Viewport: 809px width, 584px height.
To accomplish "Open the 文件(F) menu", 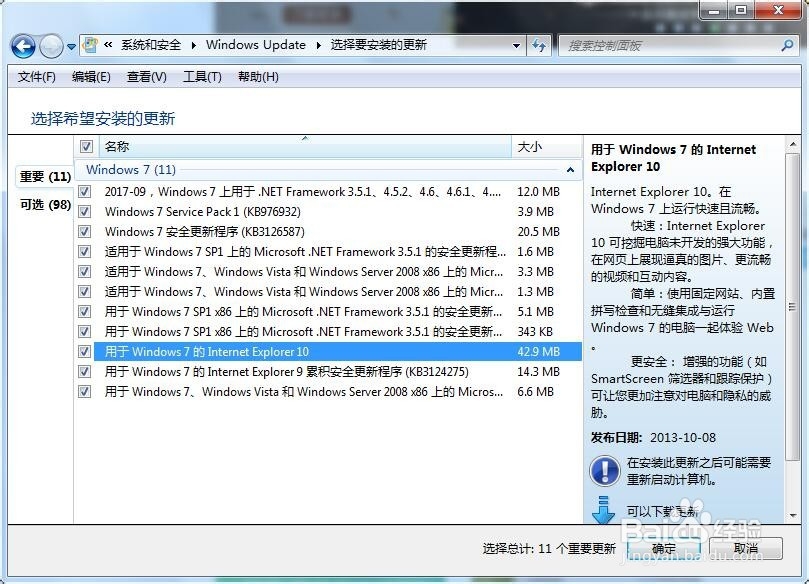I will click(x=37, y=77).
